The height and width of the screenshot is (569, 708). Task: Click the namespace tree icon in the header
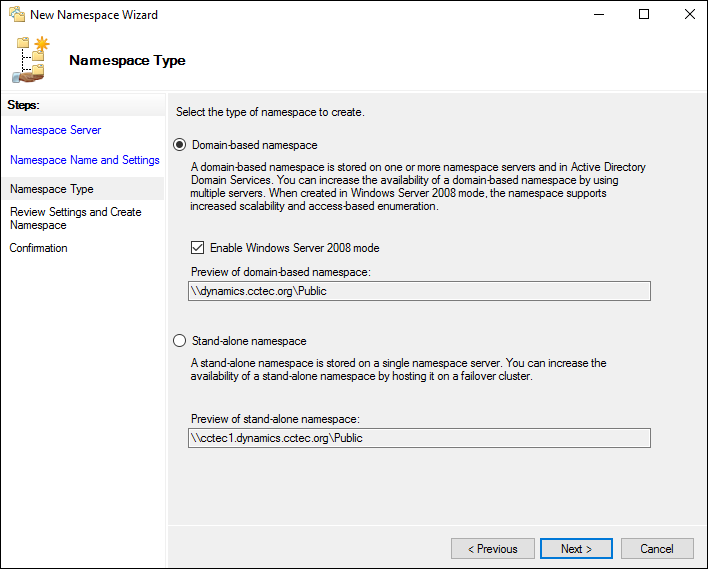tap(31, 60)
